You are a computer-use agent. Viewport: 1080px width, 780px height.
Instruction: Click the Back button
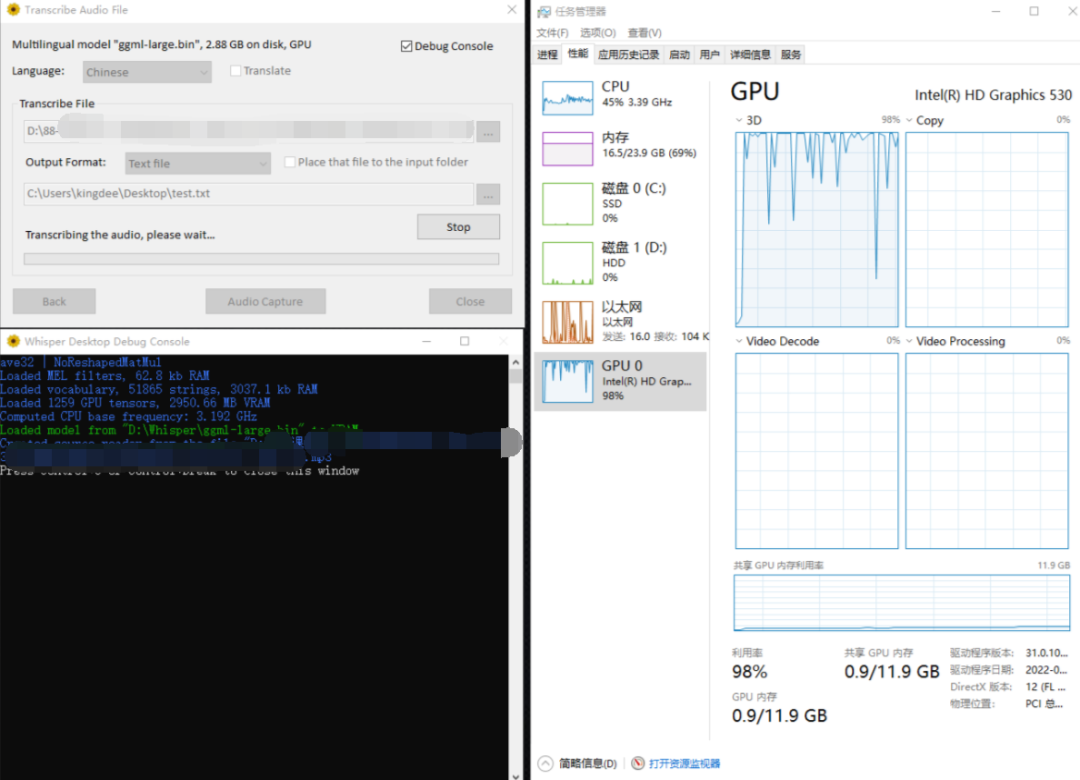click(54, 301)
